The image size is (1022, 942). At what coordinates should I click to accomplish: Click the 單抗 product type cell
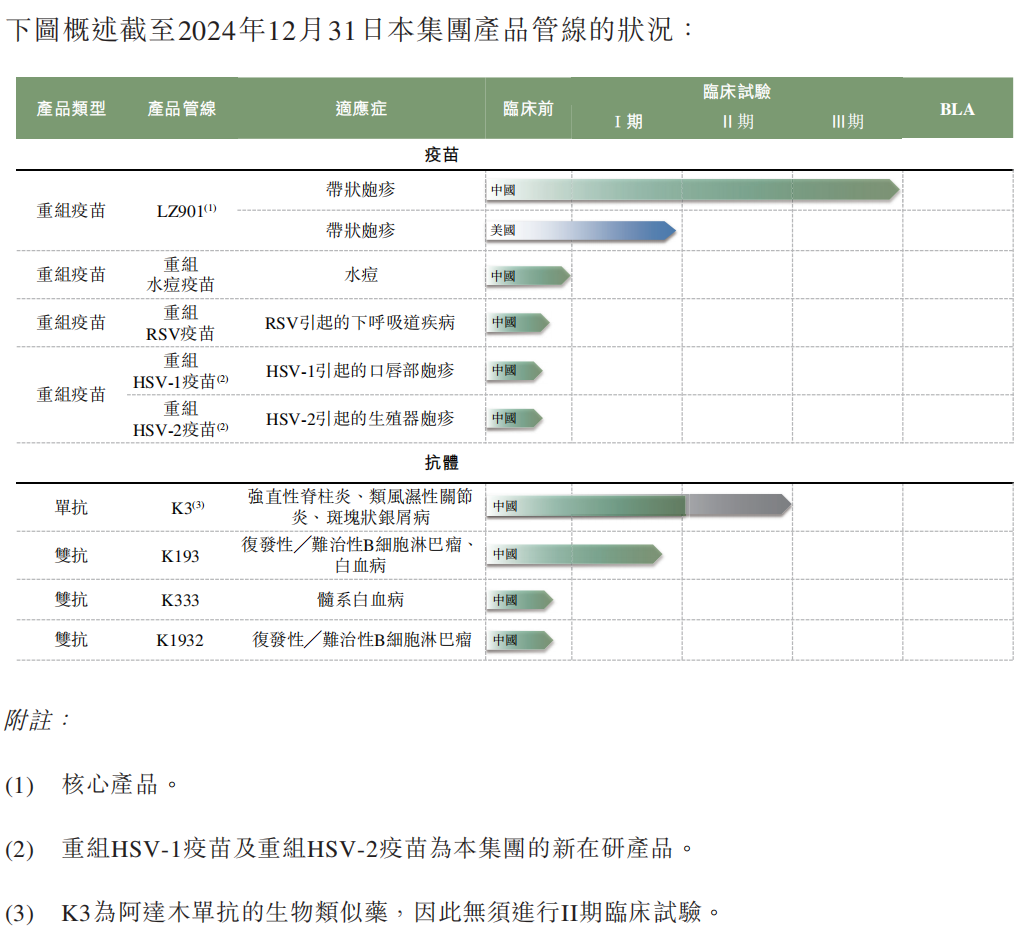click(x=71, y=508)
